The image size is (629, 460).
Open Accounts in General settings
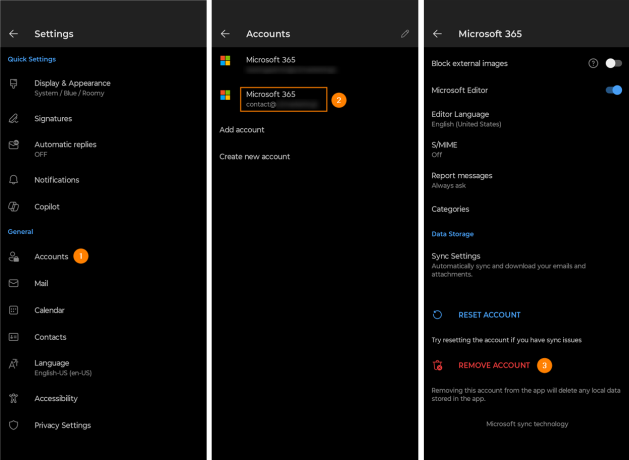tap(103, 256)
